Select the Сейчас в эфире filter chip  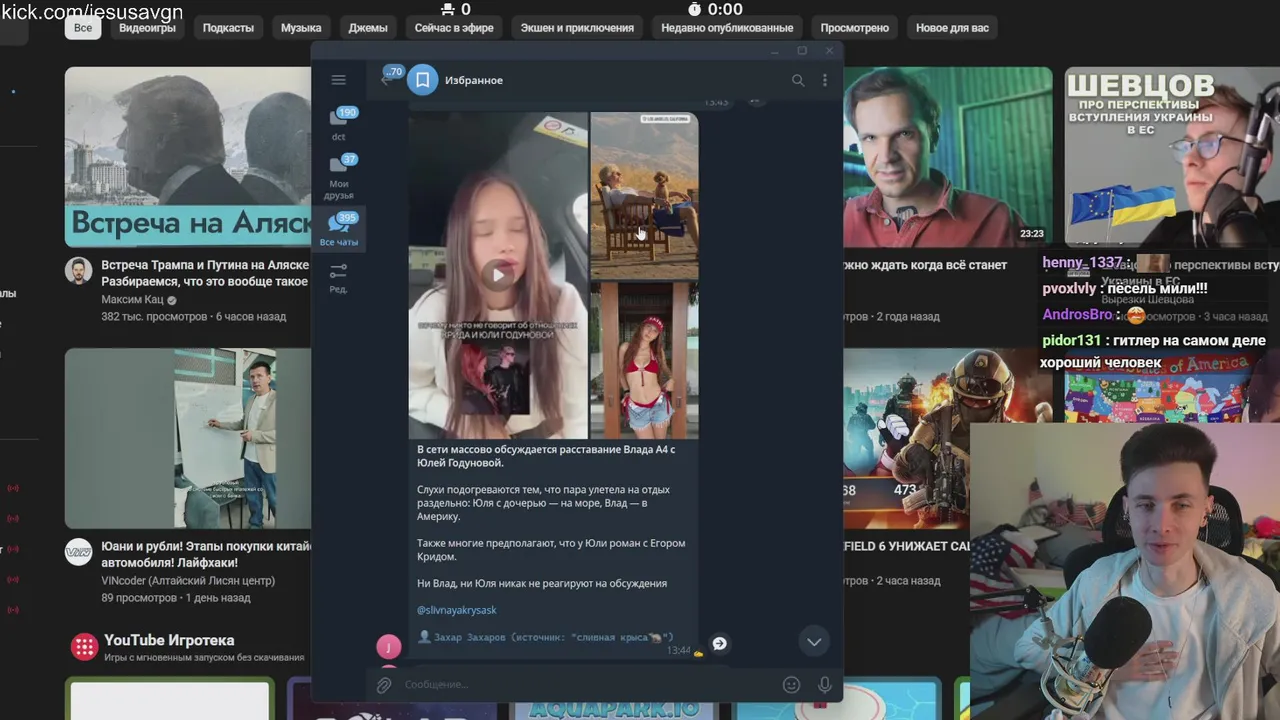[x=454, y=28]
